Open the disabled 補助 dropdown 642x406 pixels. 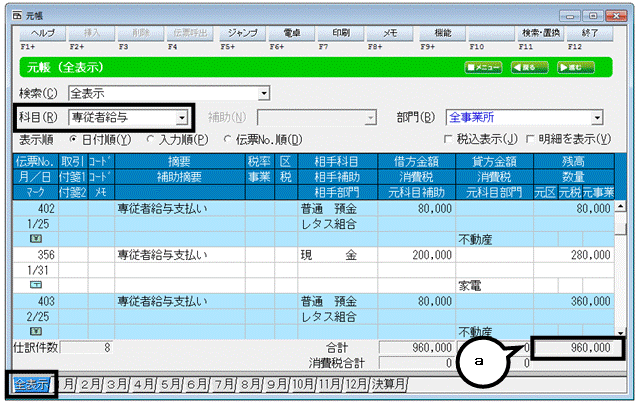[x=370, y=118]
